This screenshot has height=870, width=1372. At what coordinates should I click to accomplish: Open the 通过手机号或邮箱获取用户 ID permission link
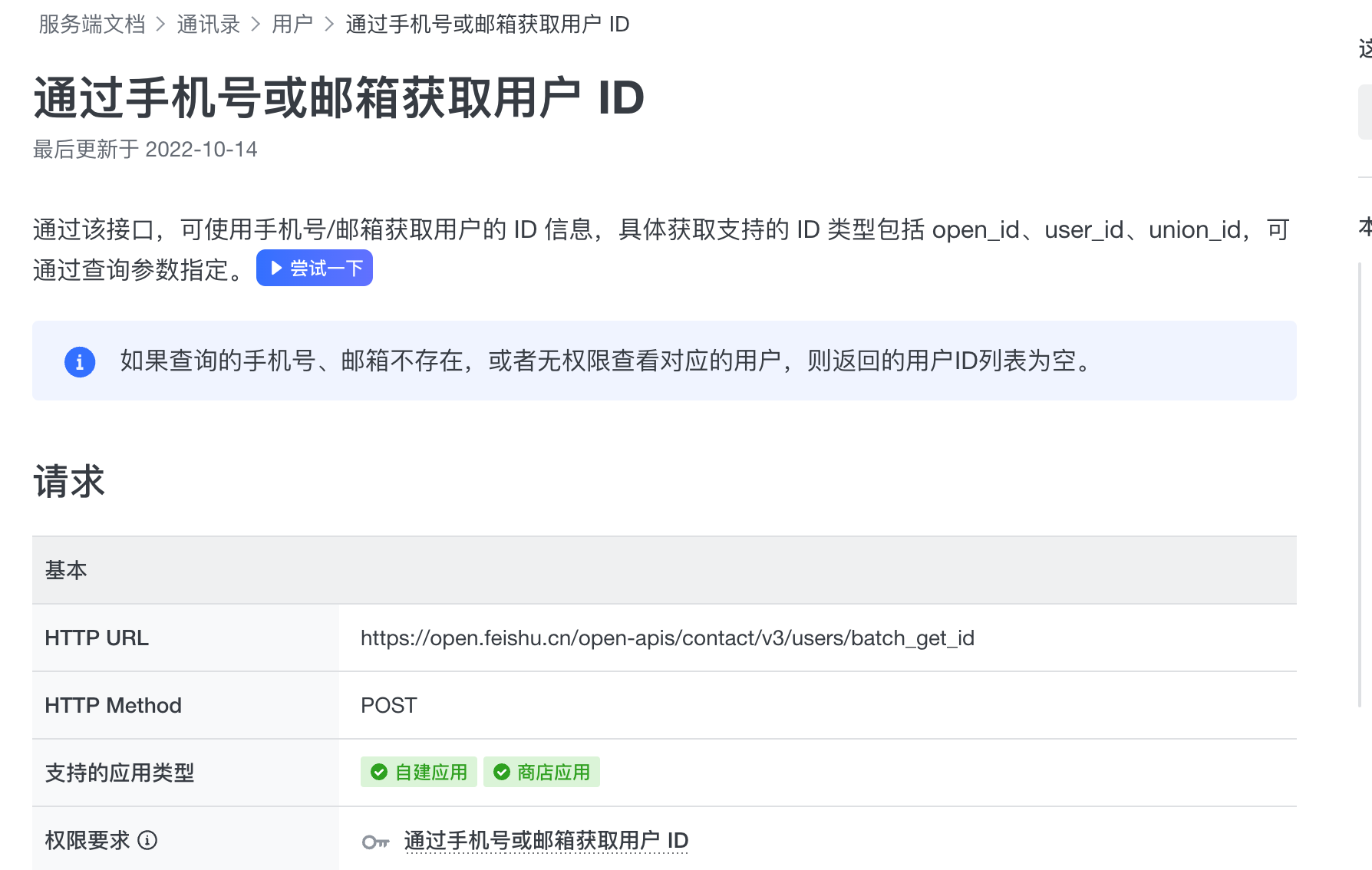(546, 841)
